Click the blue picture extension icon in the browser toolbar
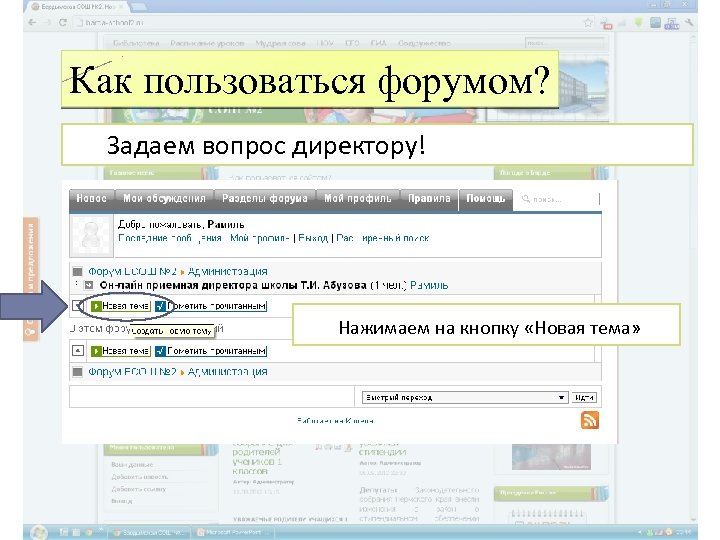 (x=655, y=22)
